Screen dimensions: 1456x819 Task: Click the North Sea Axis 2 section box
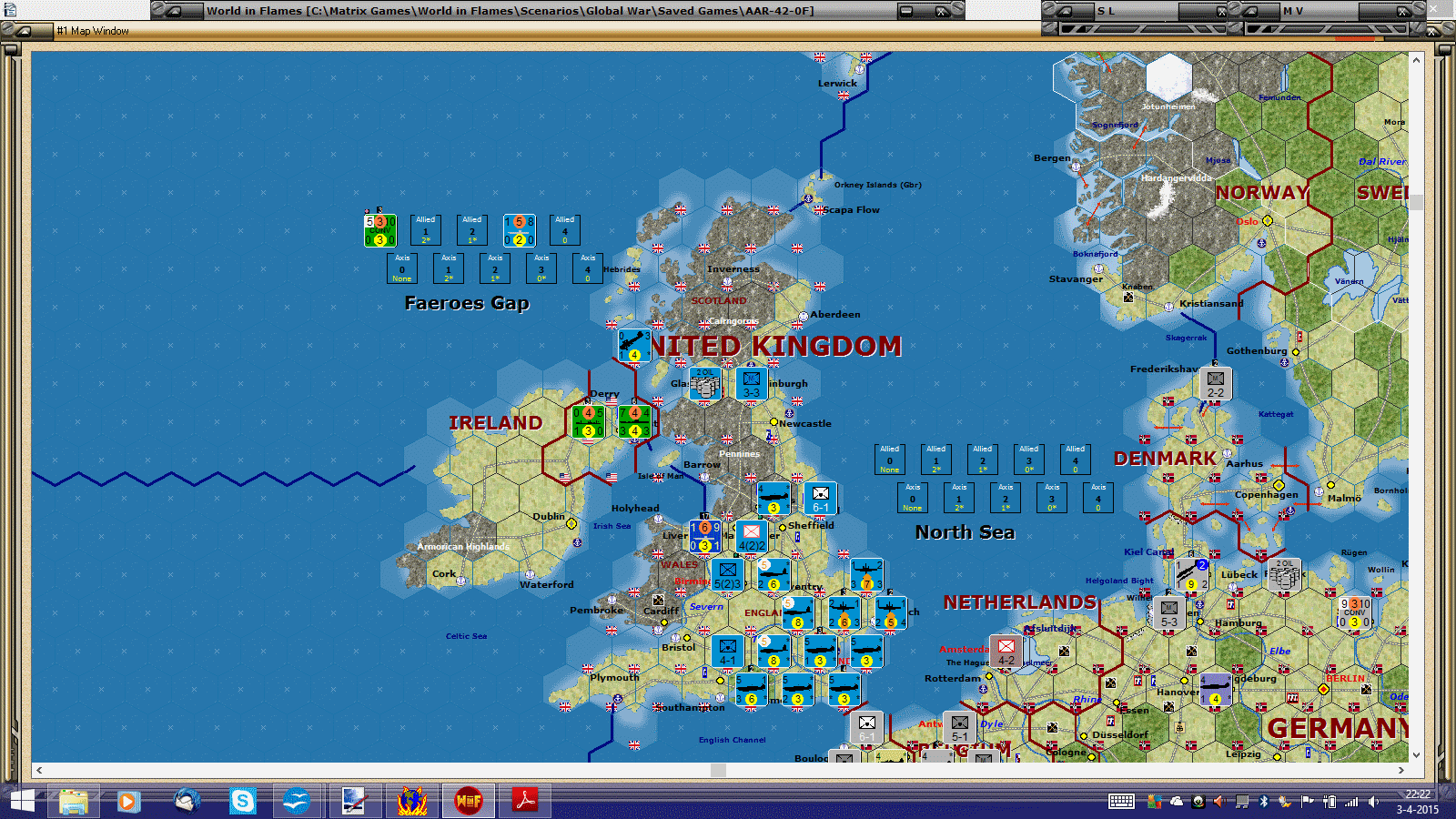click(x=1005, y=498)
